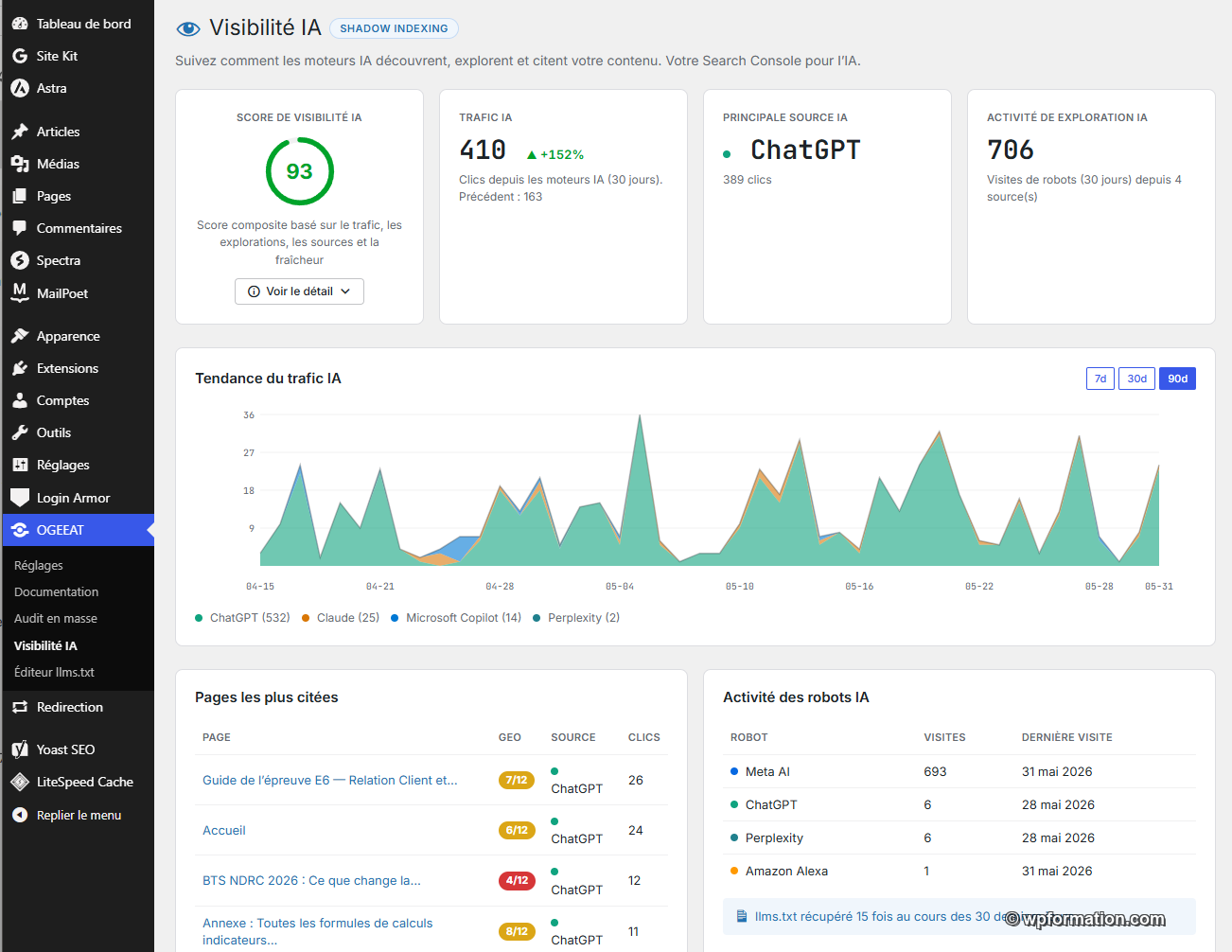Open Audit en masse submenu item
This screenshot has height=952, width=1232.
coord(56,618)
